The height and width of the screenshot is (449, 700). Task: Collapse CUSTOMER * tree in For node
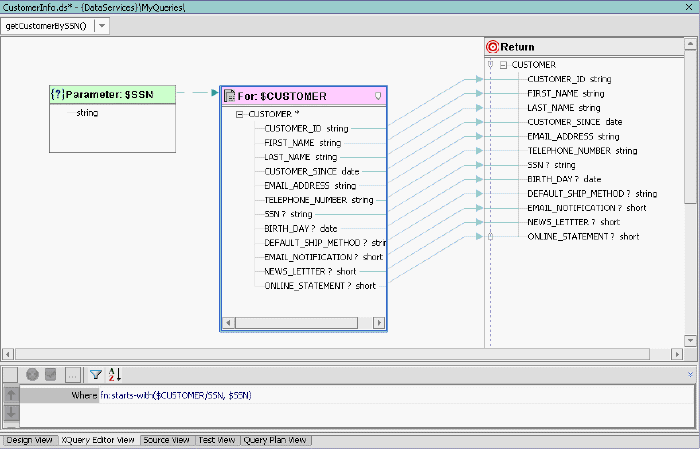pyautogui.click(x=239, y=115)
